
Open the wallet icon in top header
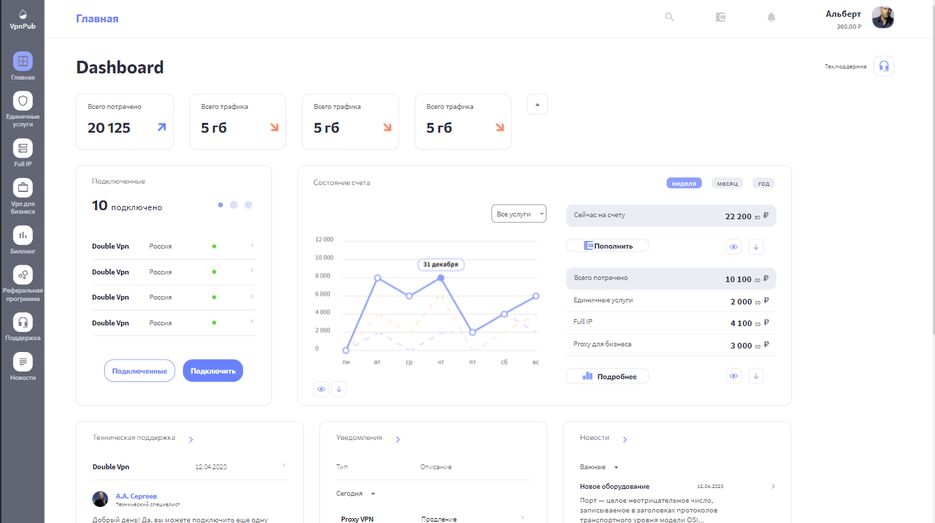point(721,17)
